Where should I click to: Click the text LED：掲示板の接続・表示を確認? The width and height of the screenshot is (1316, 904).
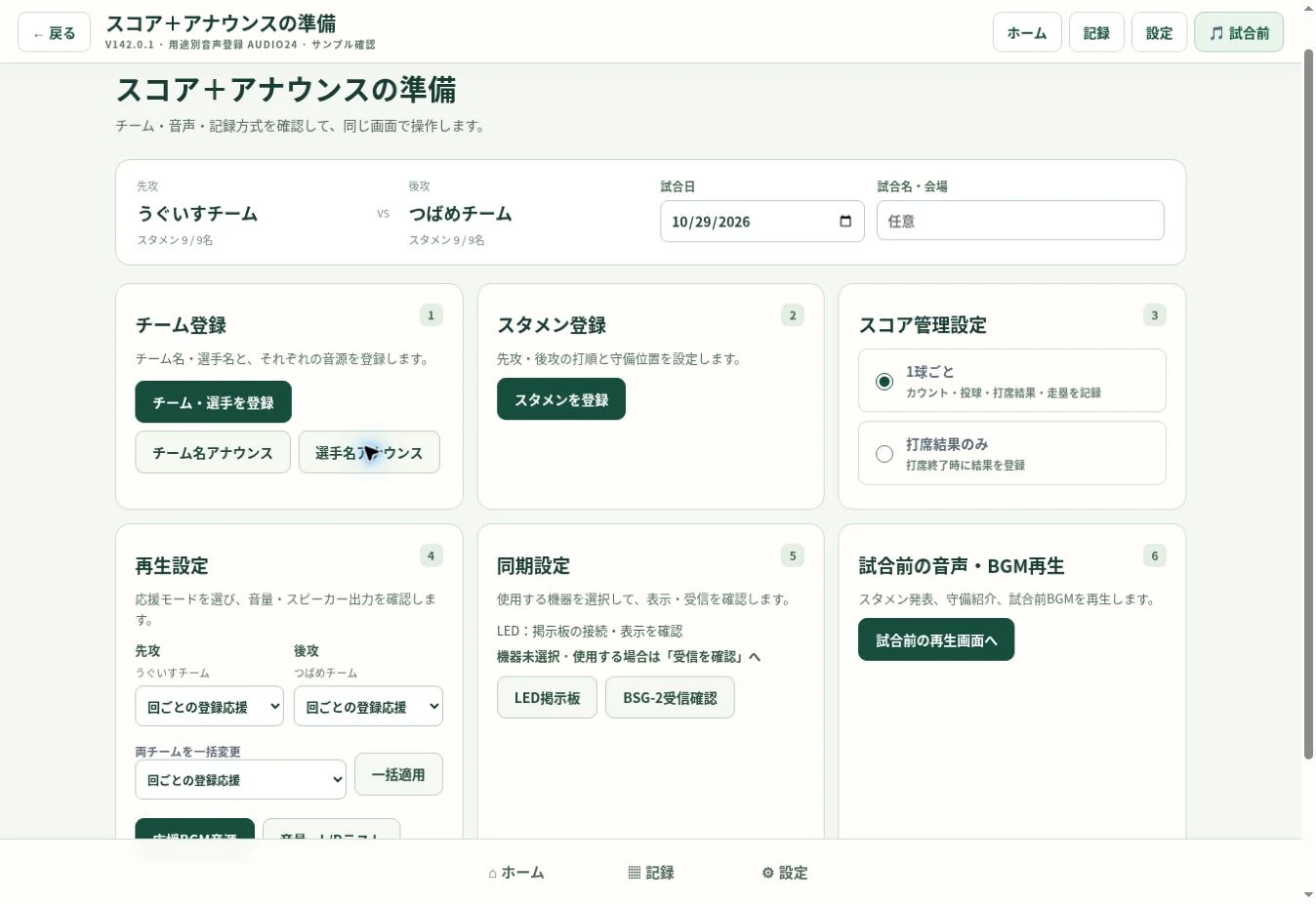590,631
